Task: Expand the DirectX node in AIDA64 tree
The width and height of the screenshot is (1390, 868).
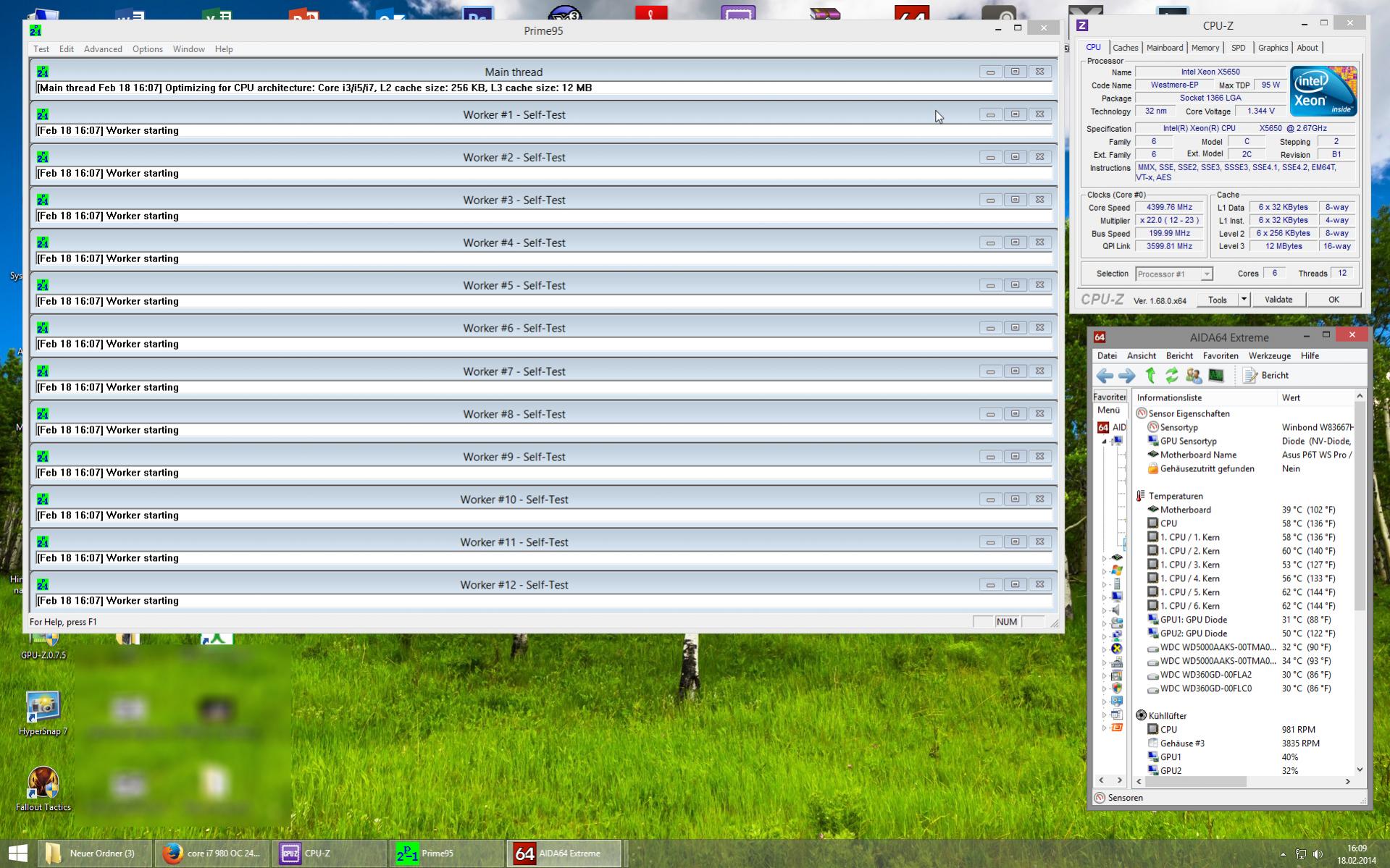Action: click(1105, 649)
